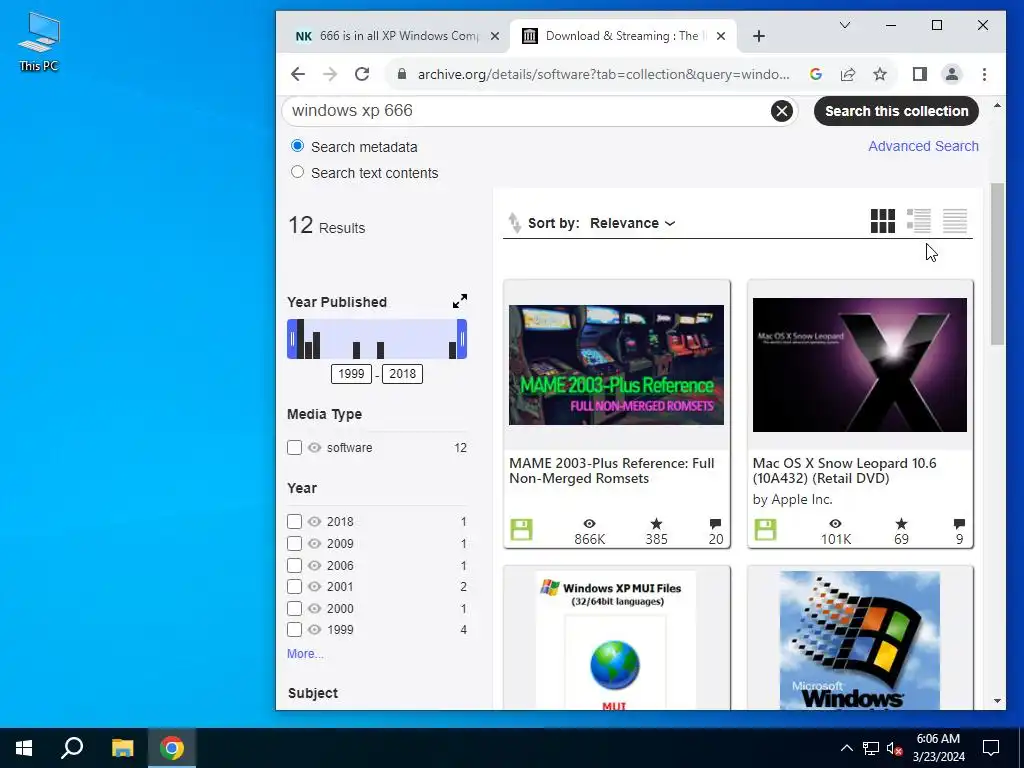Click the archive.org address bar URL

603,74
